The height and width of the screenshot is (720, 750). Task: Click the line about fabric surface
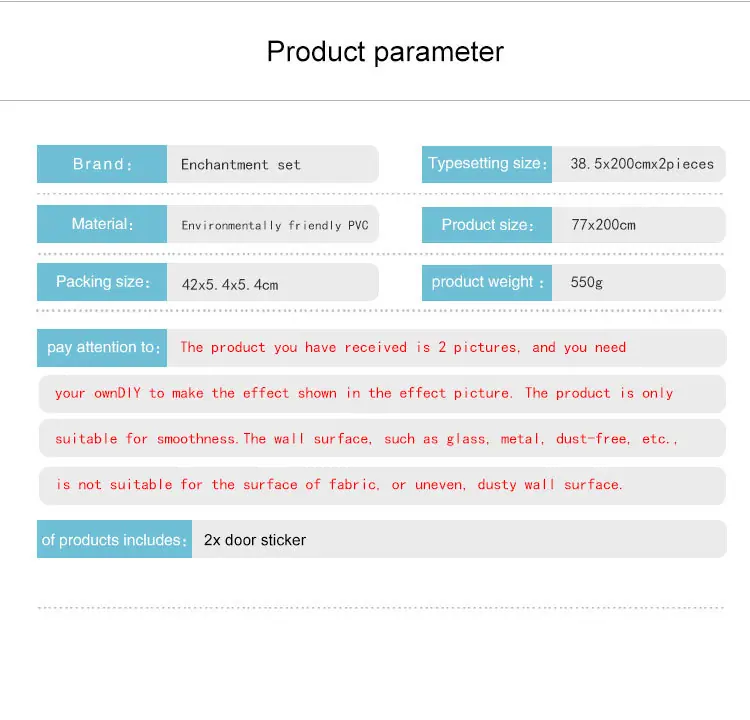(x=339, y=485)
